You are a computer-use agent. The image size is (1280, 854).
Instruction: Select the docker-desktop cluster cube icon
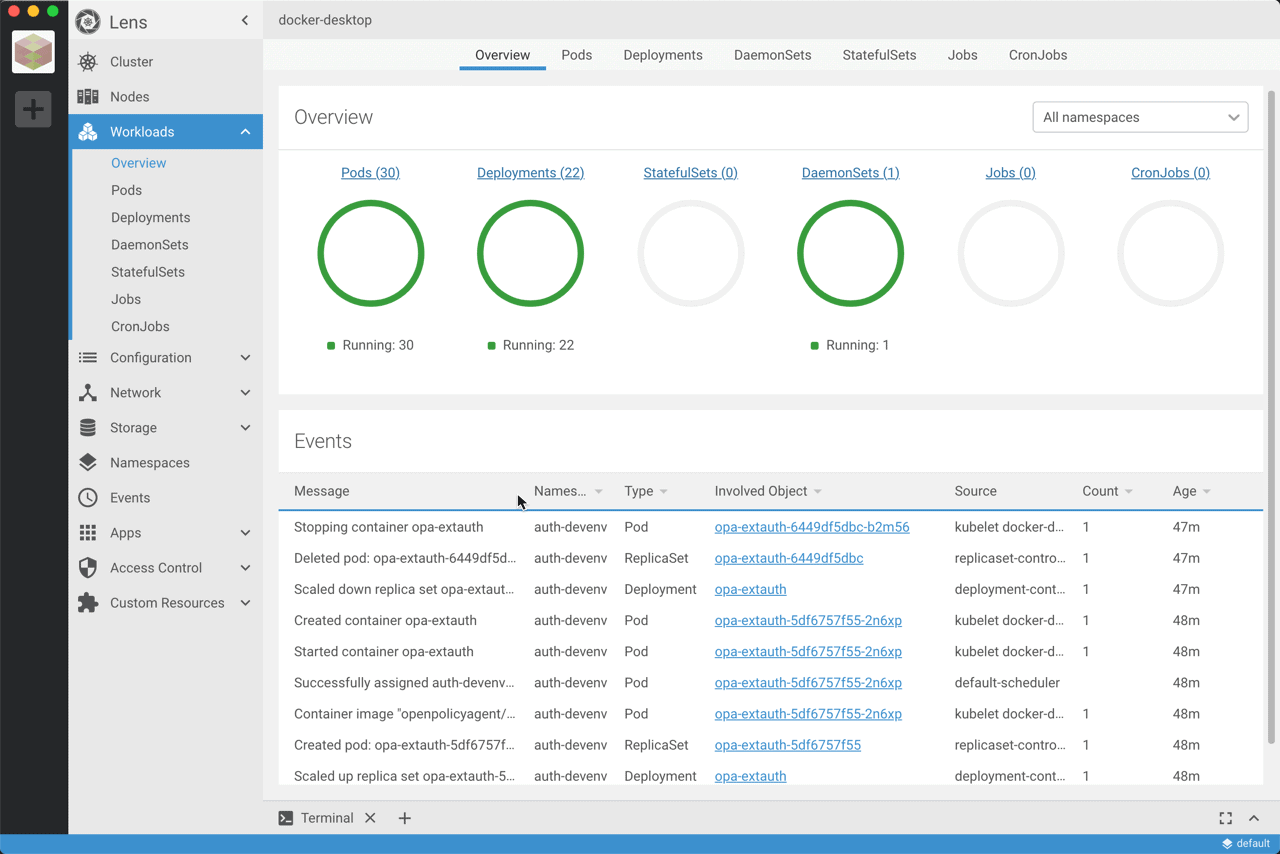(33, 52)
